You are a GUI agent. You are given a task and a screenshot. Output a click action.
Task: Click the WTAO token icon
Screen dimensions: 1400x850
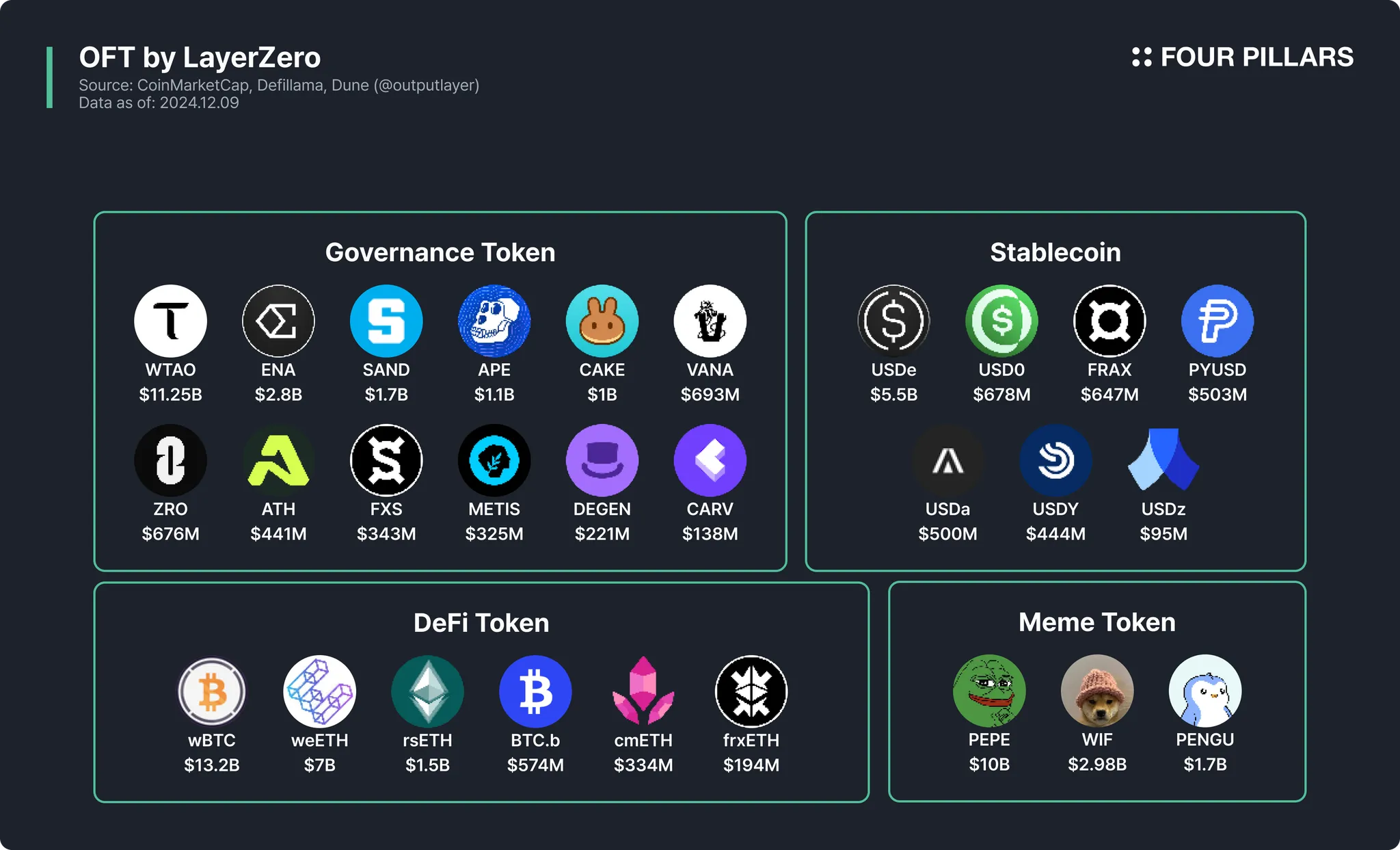pos(170,321)
